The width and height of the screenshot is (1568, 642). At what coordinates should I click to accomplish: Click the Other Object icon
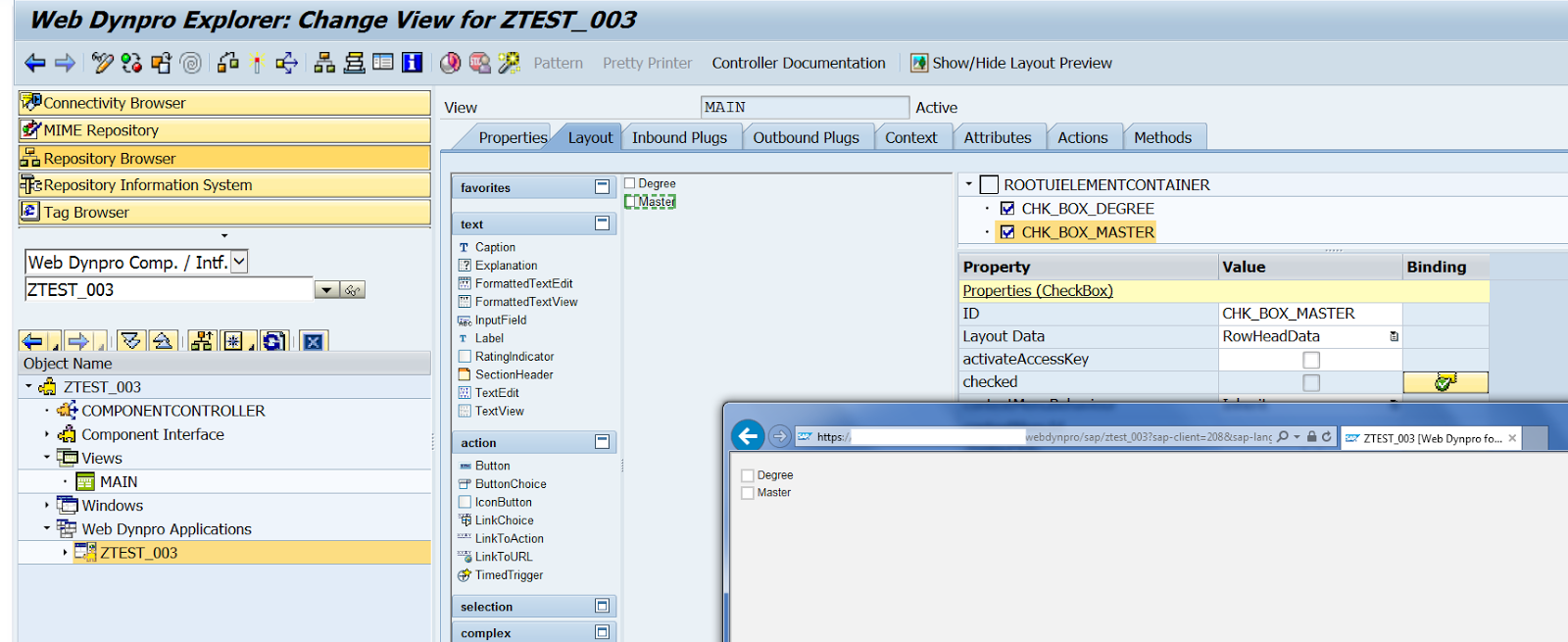161,64
